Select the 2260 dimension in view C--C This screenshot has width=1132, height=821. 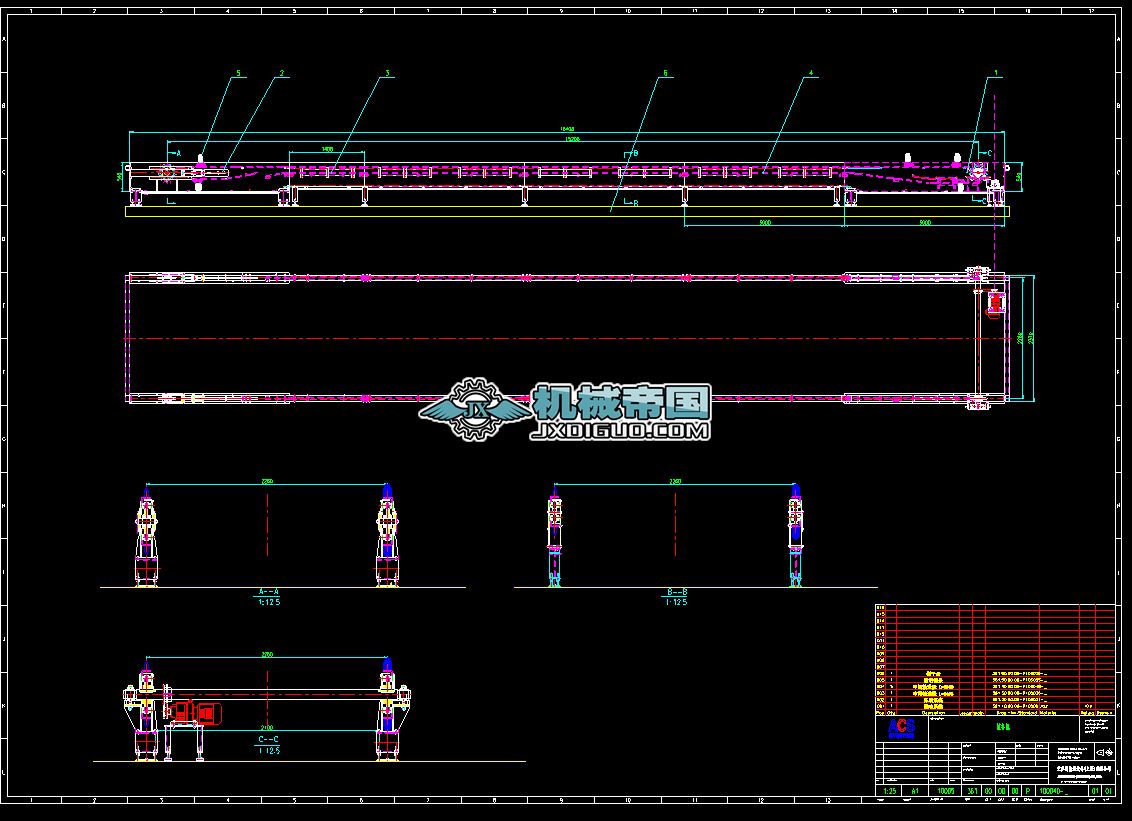pos(267,655)
